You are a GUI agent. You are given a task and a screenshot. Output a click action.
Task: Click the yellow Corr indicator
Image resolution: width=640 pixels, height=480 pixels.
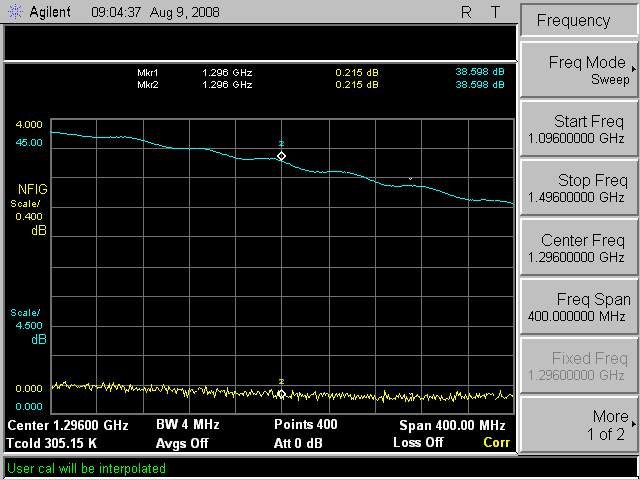(x=496, y=442)
